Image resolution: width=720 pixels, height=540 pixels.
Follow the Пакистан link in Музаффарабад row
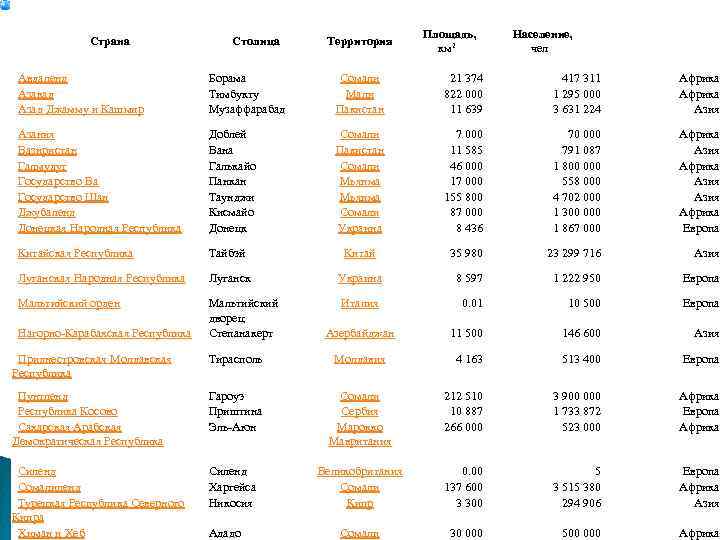(x=360, y=109)
